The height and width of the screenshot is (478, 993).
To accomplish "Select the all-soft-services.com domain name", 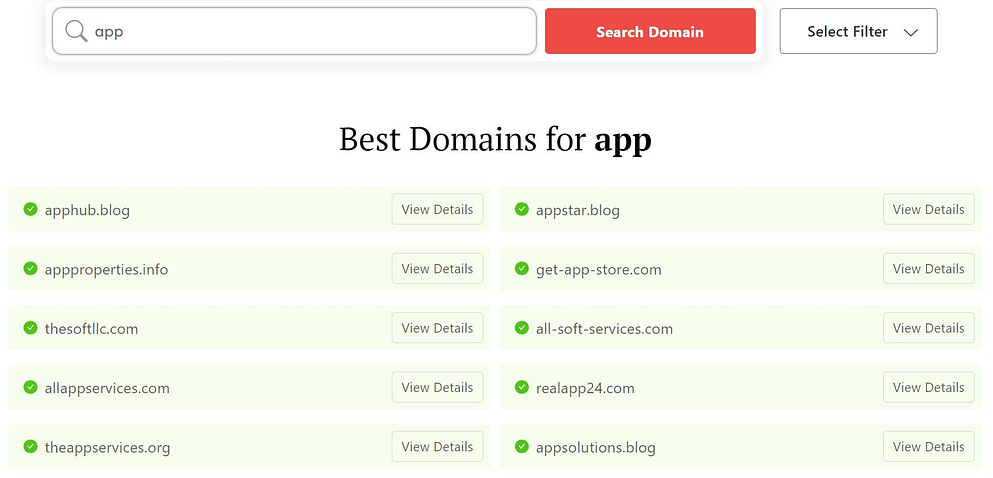I will pos(604,329).
